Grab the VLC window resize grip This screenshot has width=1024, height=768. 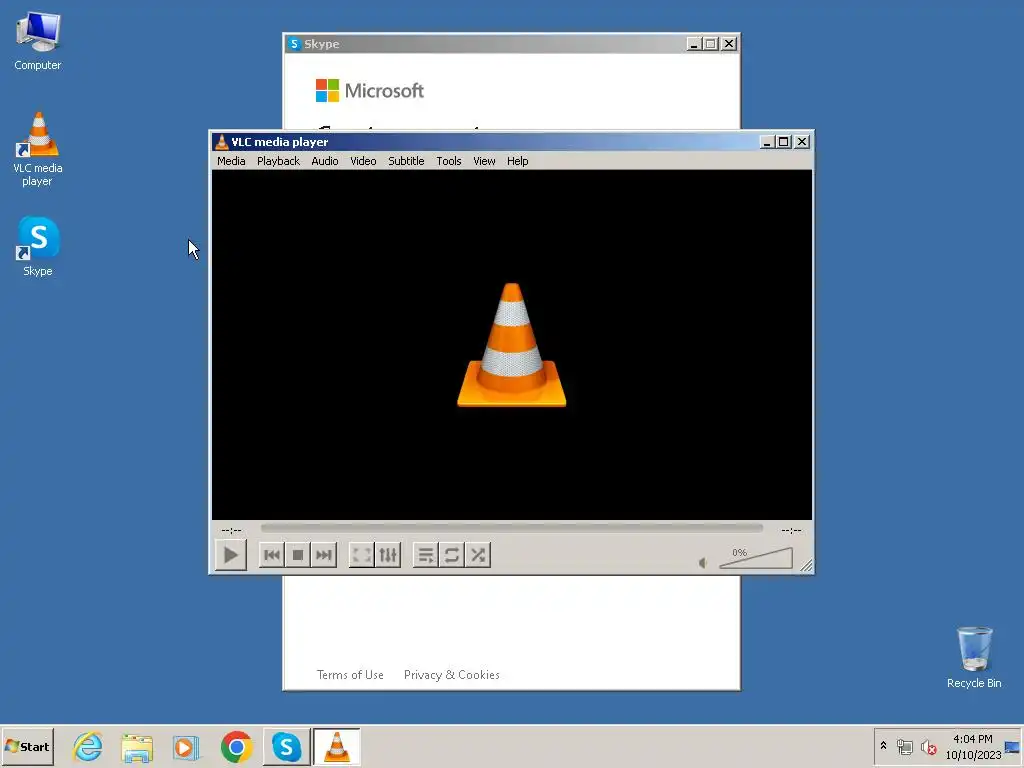tap(807, 566)
